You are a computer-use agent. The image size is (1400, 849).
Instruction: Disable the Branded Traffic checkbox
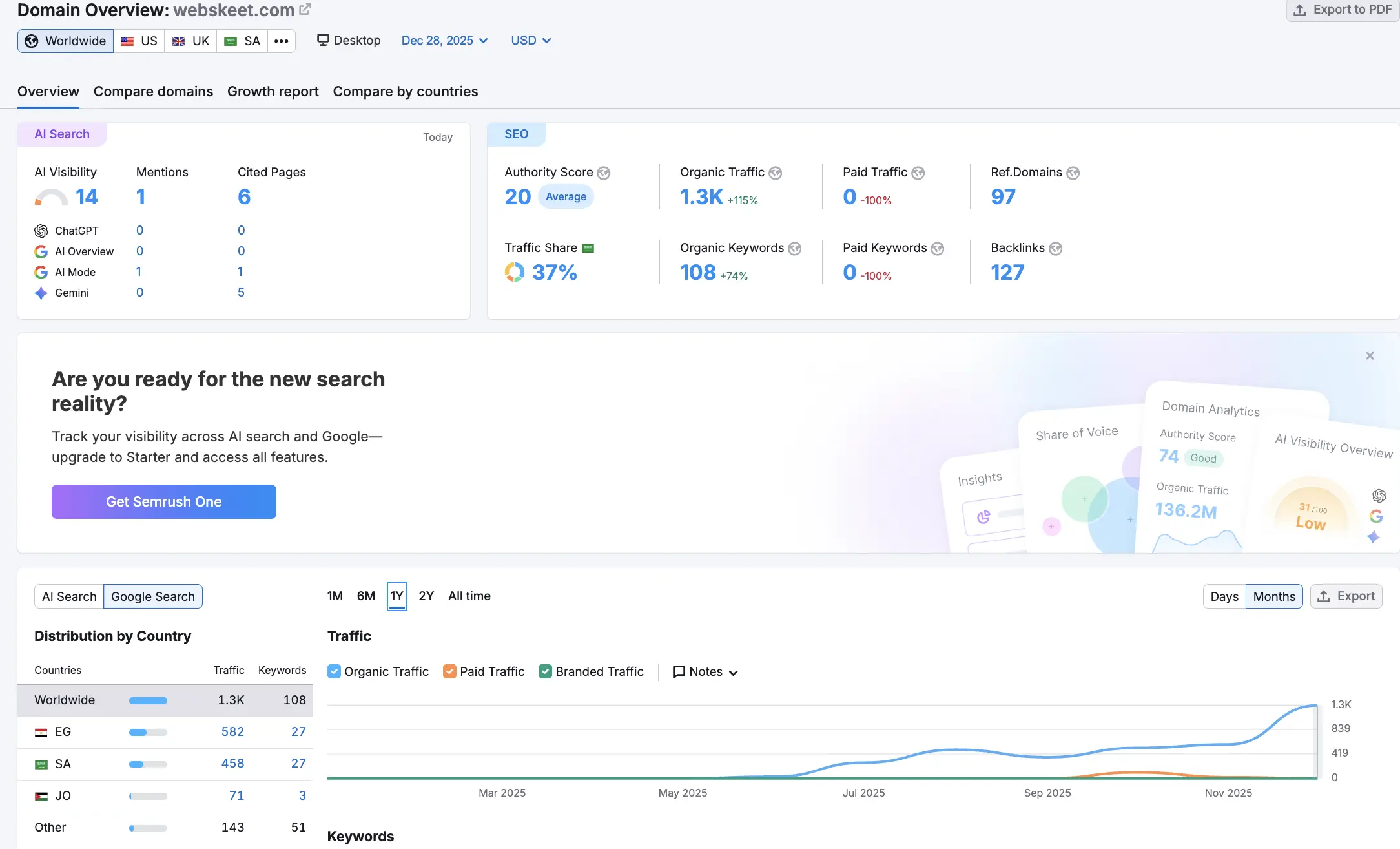tap(545, 671)
